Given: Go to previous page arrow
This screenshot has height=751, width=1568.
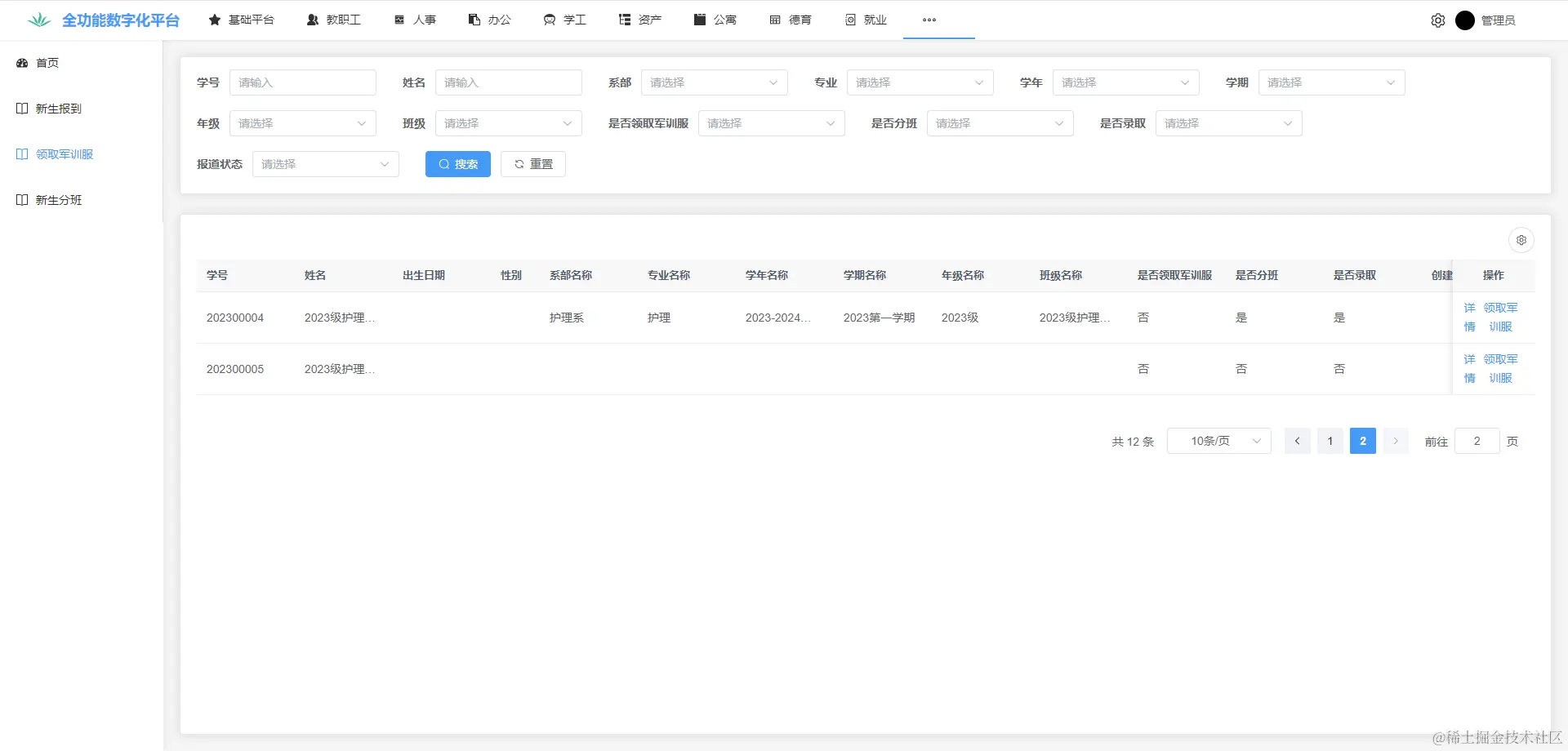Looking at the screenshot, I should pos(1298,441).
